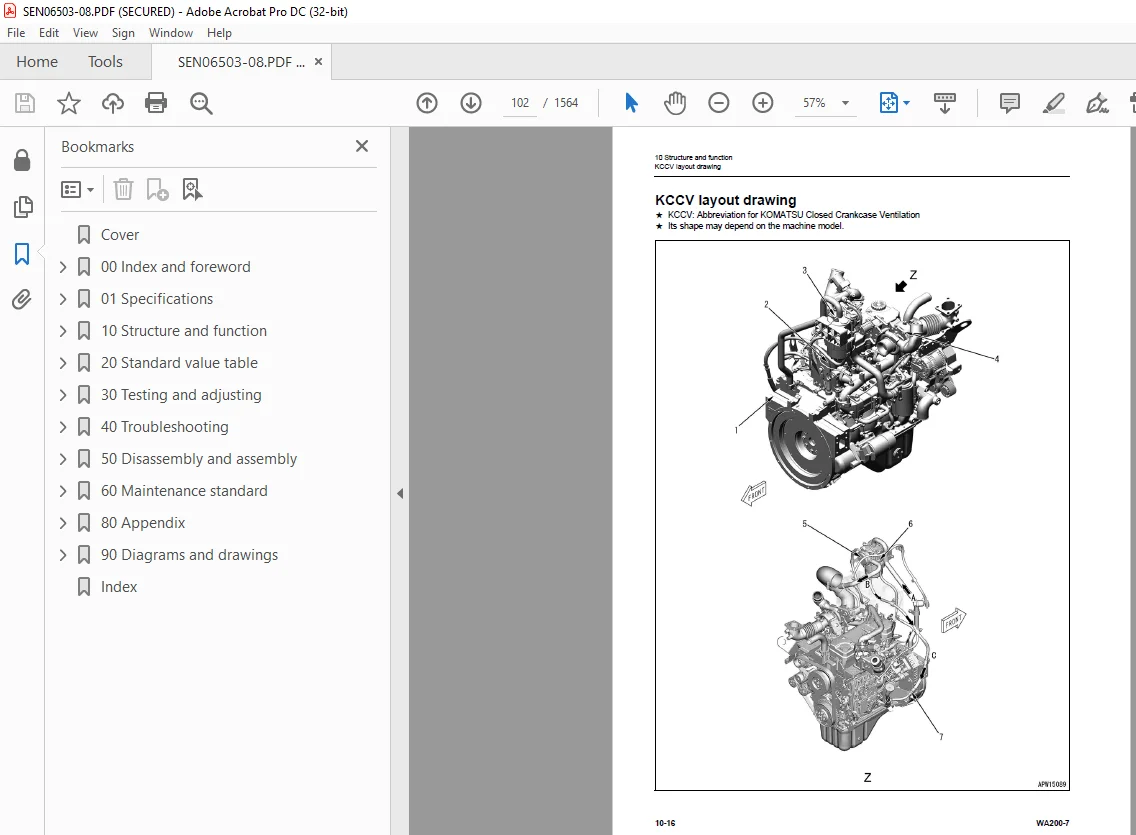Add a new bookmark
The image size is (1136, 835).
(x=157, y=190)
